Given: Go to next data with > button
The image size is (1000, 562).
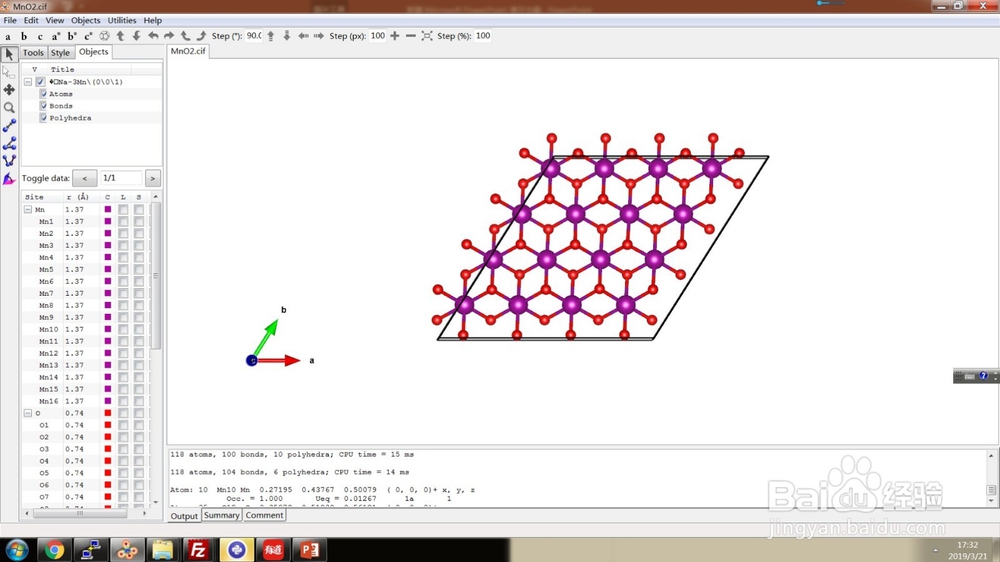Looking at the screenshot, I should click(152, 178).
